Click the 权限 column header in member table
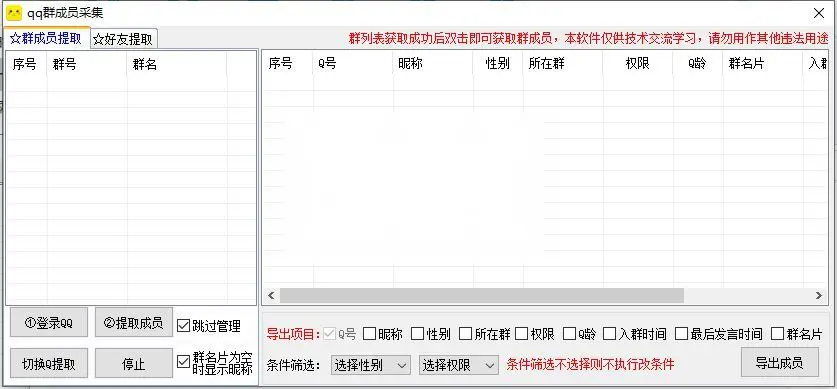 tap(638, 64)
